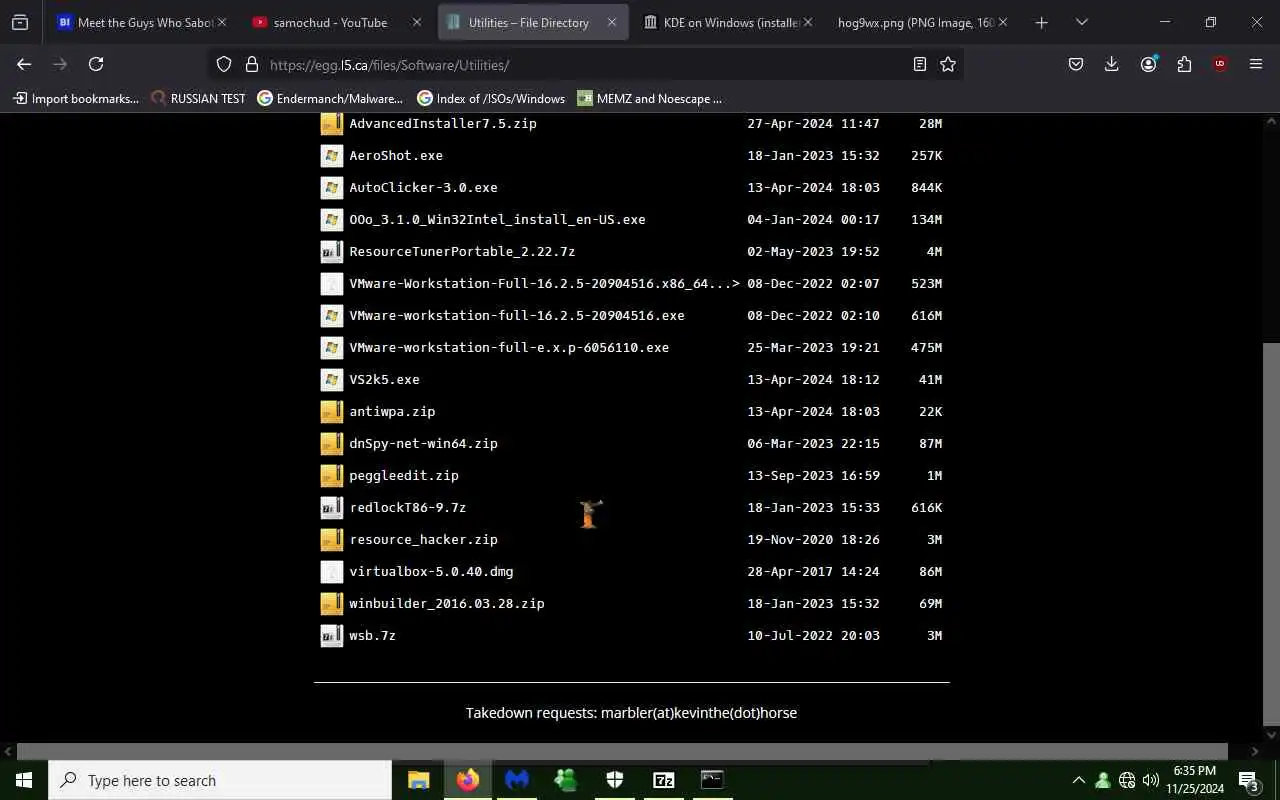Image resolution: width=1280 pixels, height=800 pixels.
Task: Open 7-Zip from the taskbar
Action: (x=663, y=780)
